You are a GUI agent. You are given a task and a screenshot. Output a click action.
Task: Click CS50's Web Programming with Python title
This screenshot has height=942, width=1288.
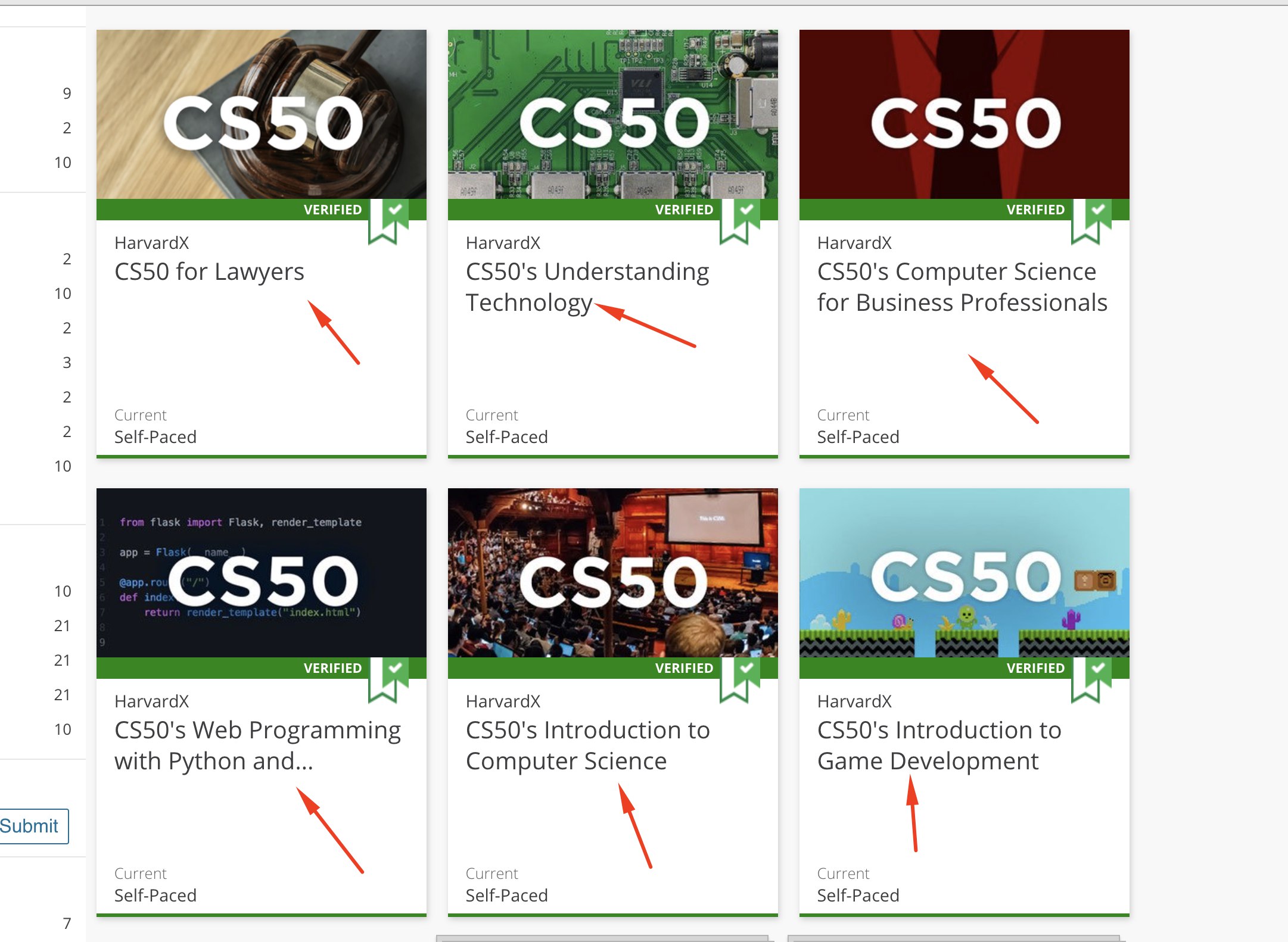(x=257, y=746)
